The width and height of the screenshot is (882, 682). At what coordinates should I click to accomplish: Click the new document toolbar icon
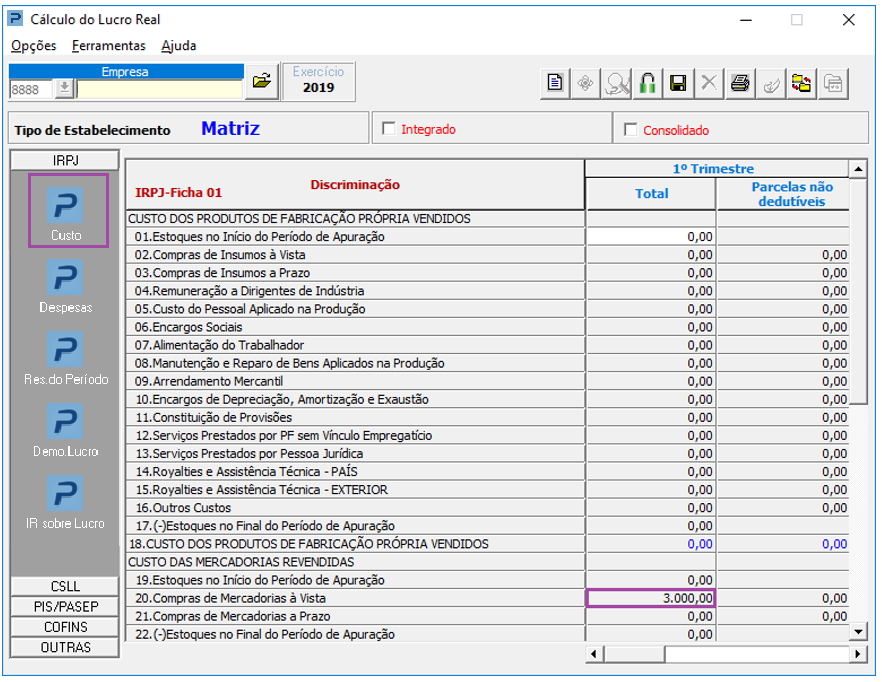pyautogui.click(x=555, y=83)
